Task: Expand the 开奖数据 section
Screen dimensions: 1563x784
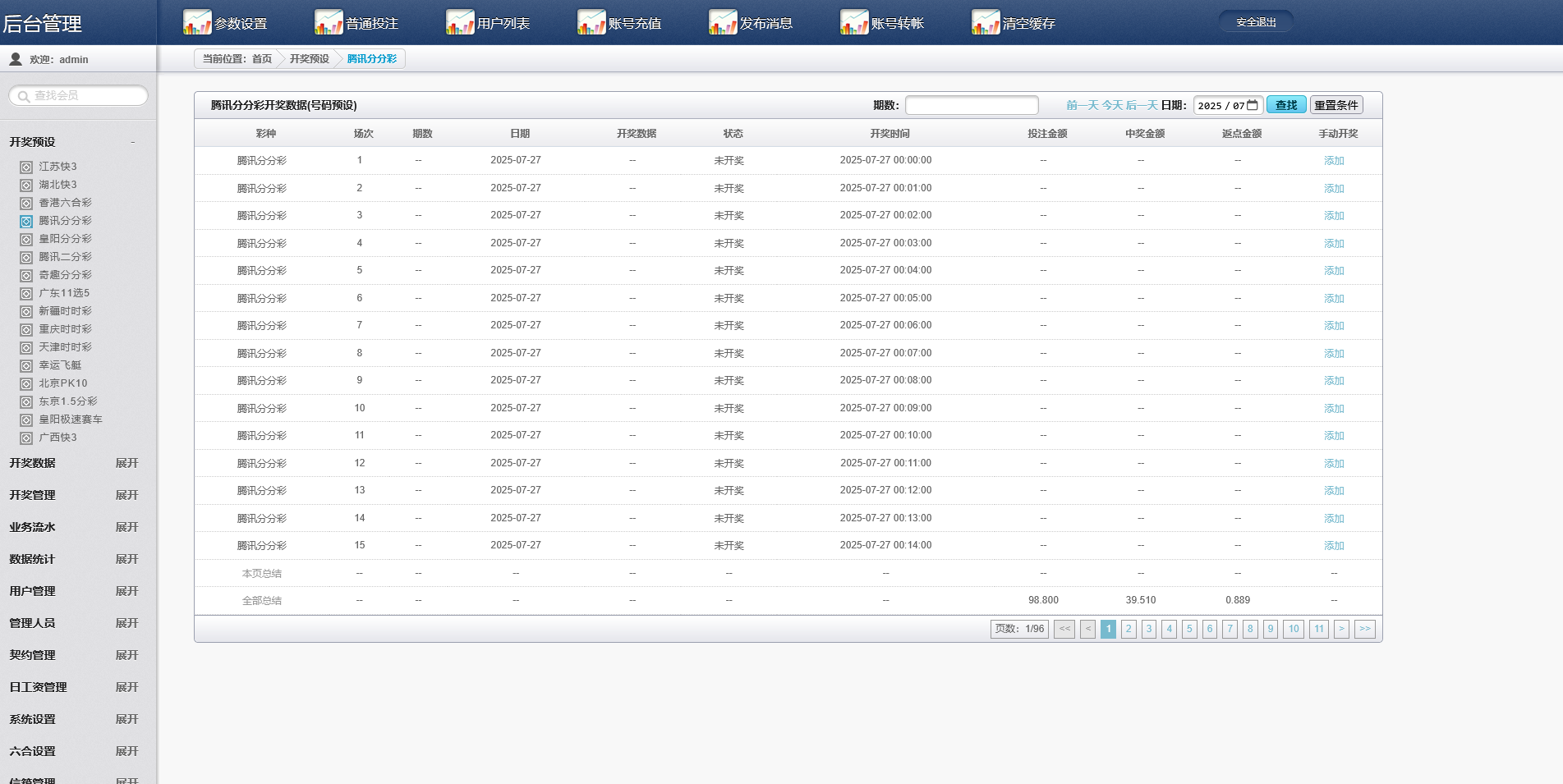Action: [x=126, y=463]
